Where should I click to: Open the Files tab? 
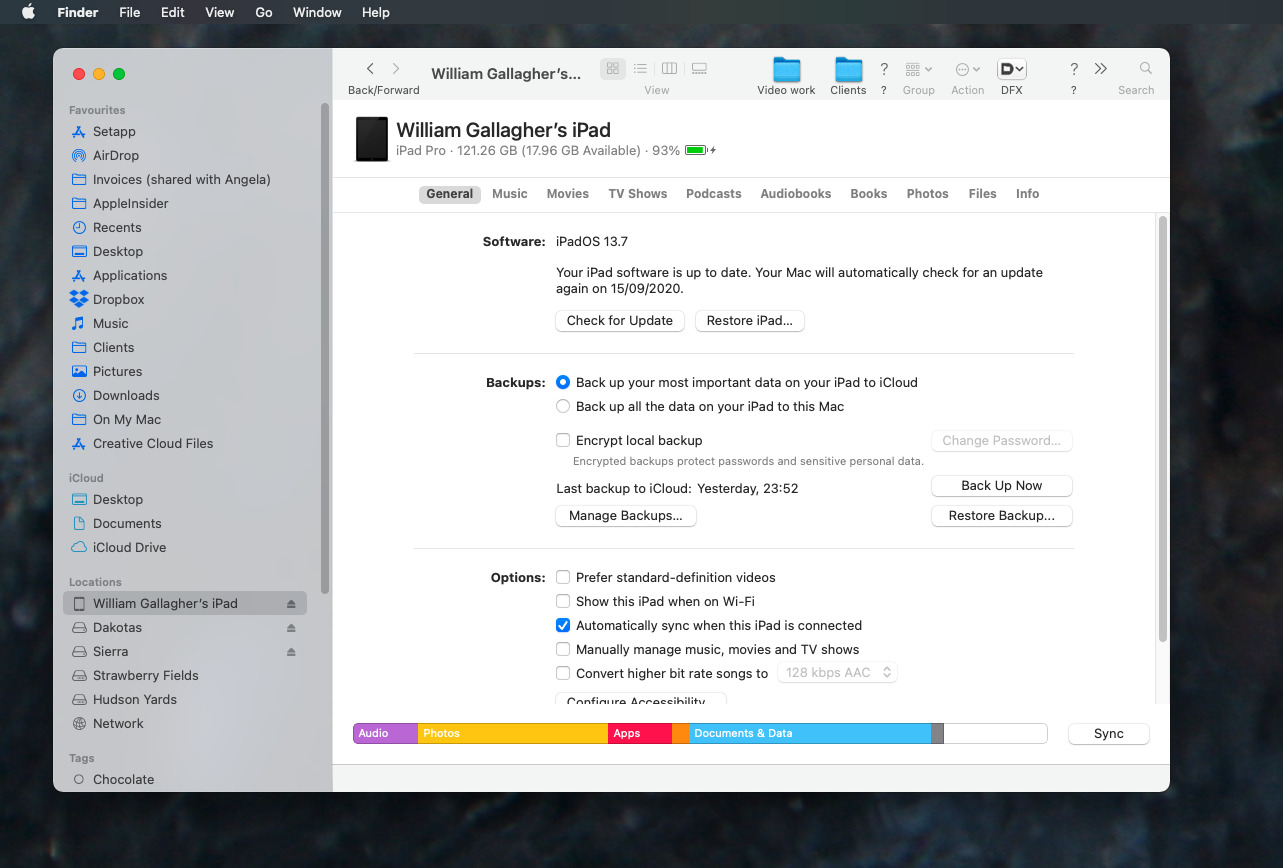pos(983,194)
